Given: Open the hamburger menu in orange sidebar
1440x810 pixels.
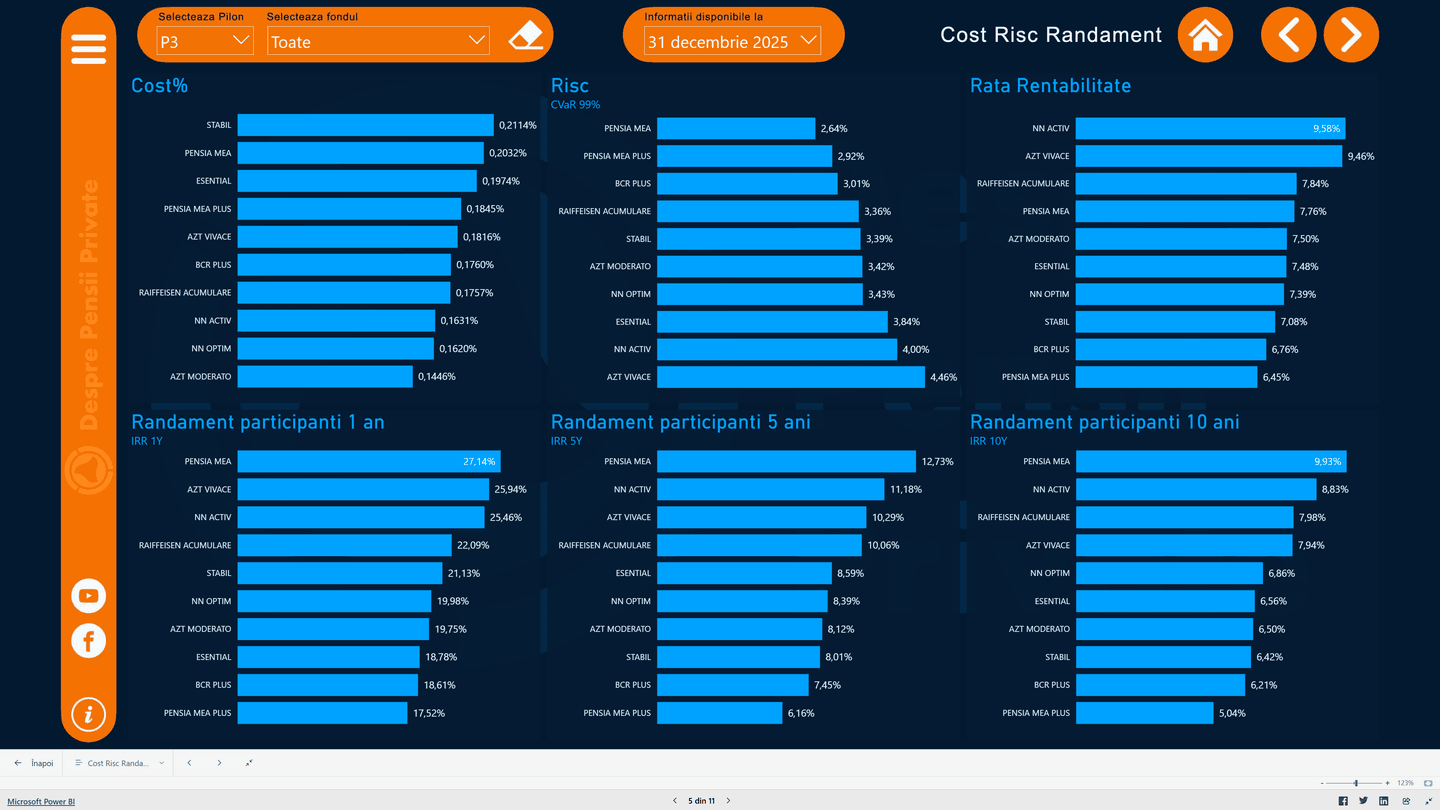Looking at the screenshot, I should [88, 49].
